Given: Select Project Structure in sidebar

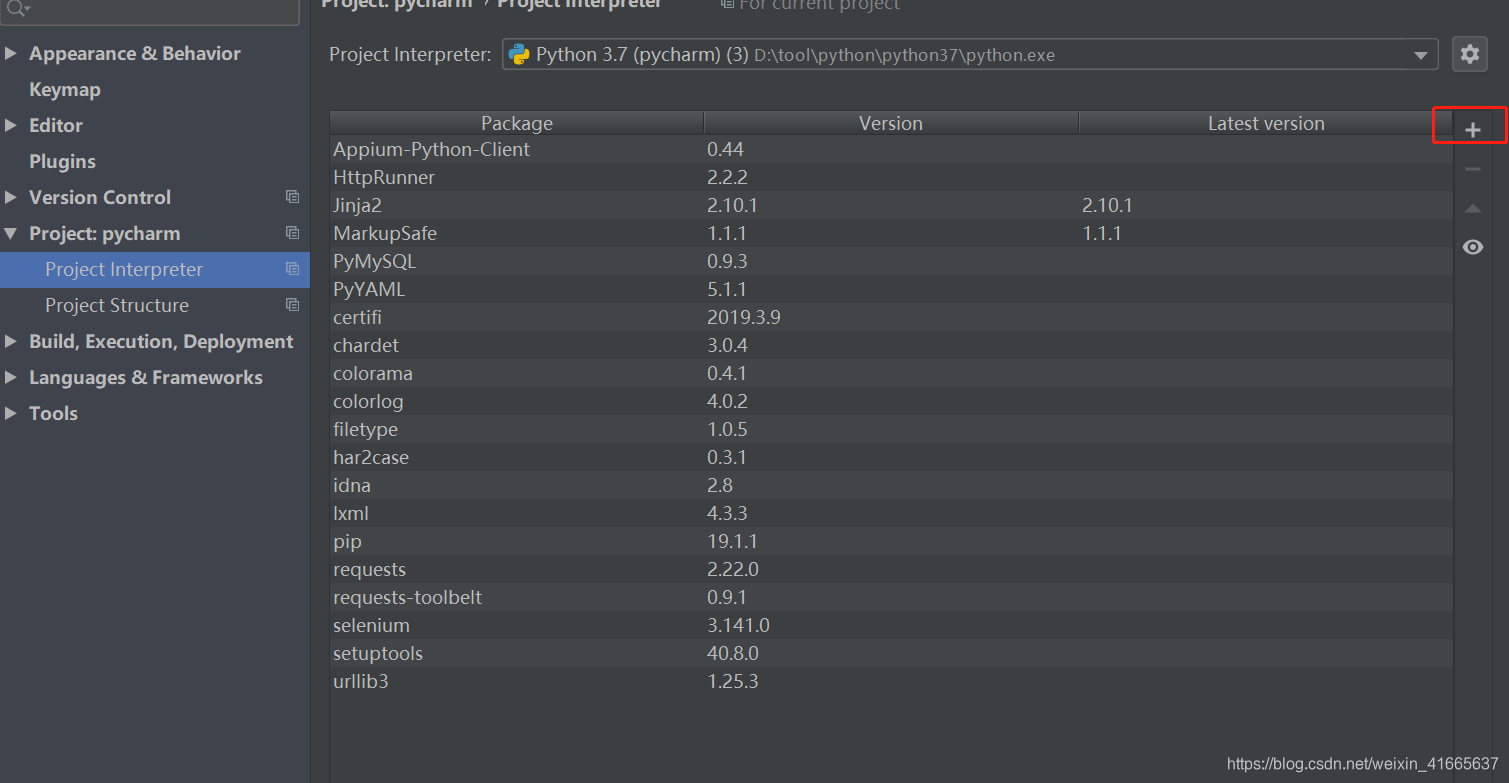Looking at the screenshot, I should 155,305.
